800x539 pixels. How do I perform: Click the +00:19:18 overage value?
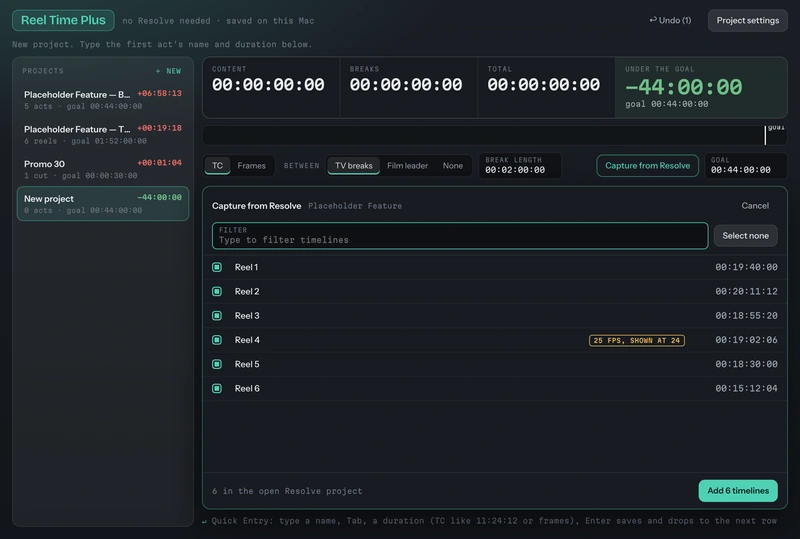point(159,128)
